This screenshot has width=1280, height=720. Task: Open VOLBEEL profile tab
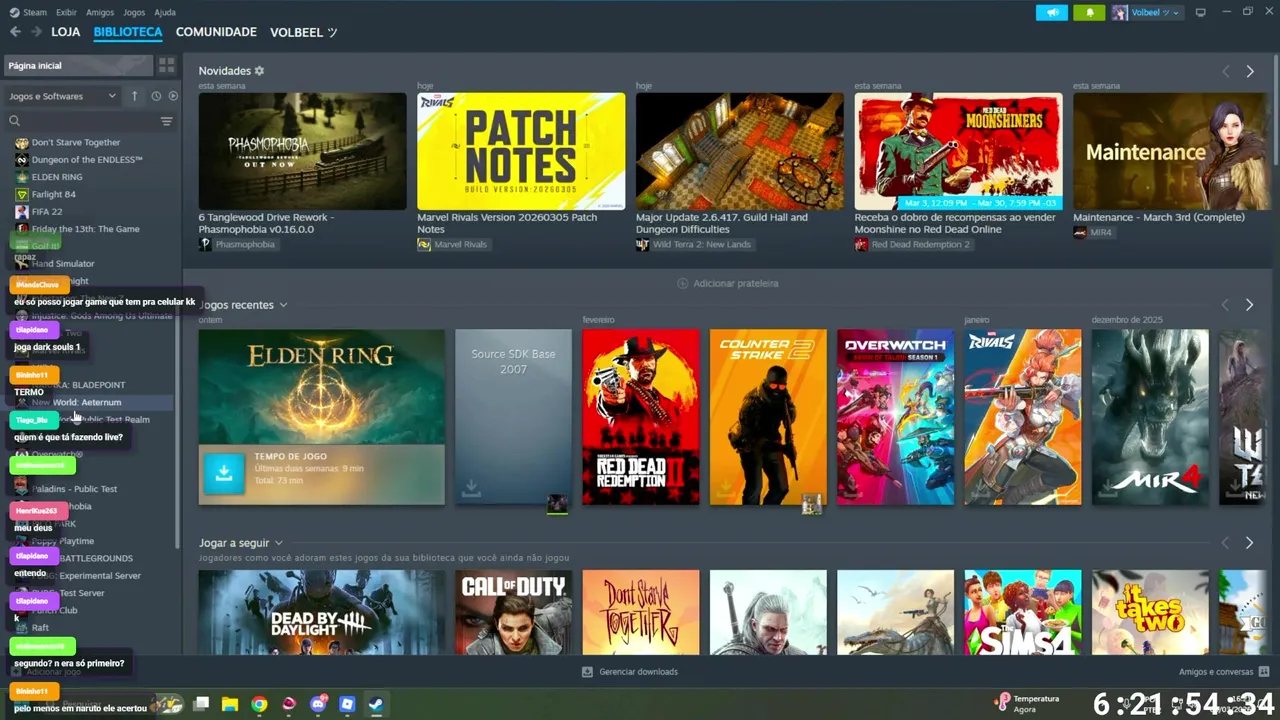tap(303, 32)
